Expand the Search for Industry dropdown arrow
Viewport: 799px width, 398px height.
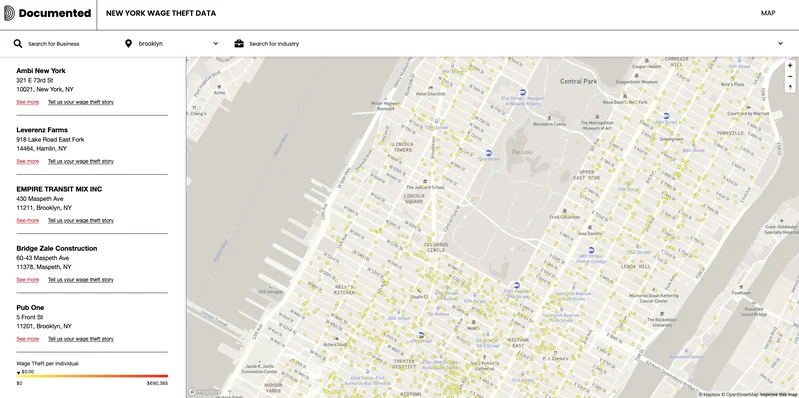(780, 44)
